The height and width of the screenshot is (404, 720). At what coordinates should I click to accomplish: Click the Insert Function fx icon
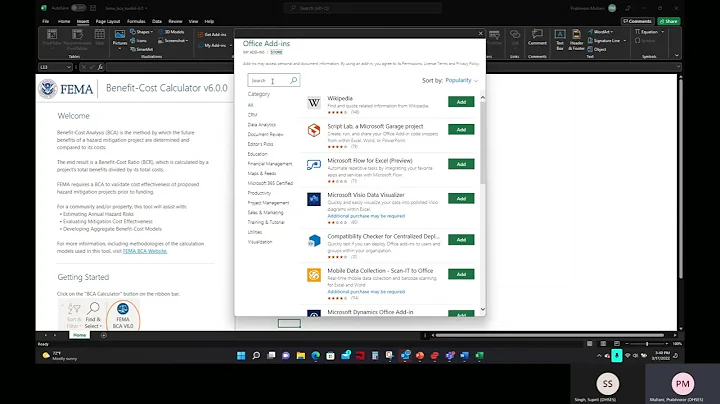[100, 67]
